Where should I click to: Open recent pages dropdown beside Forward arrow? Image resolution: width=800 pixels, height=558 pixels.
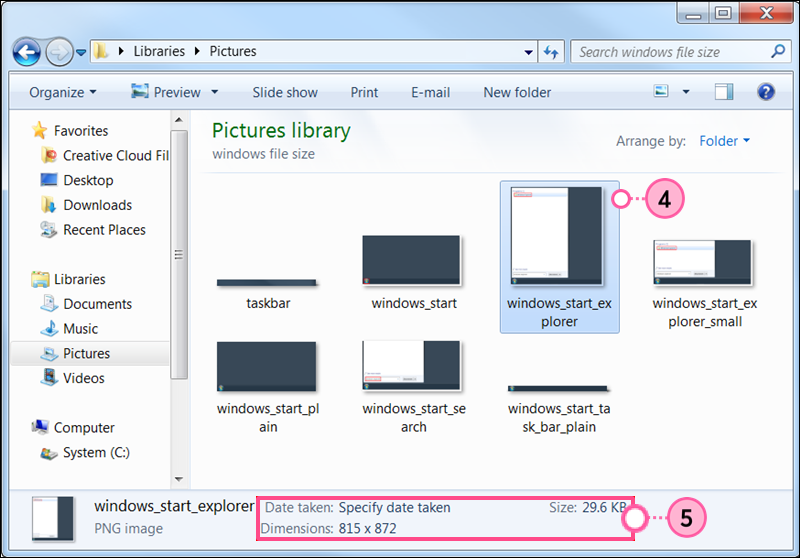pos(81,52)
